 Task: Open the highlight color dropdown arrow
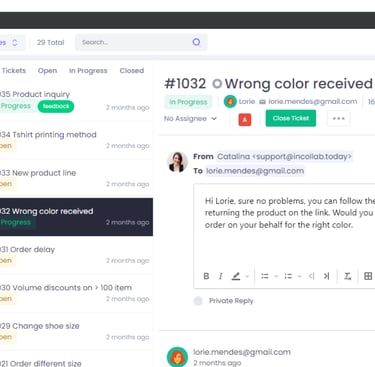pyautogui.click(x=247, y=276)
